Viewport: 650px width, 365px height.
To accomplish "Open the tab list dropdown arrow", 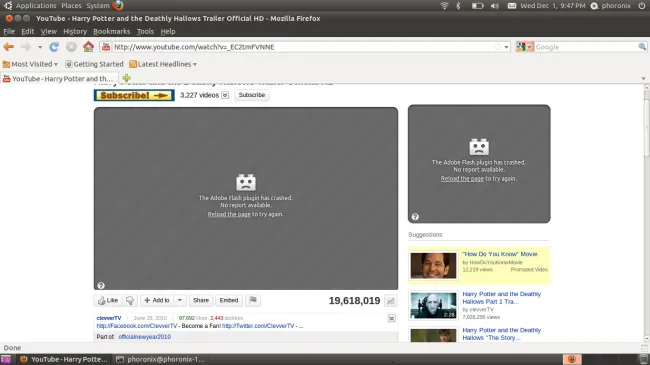I will [643, 78].
